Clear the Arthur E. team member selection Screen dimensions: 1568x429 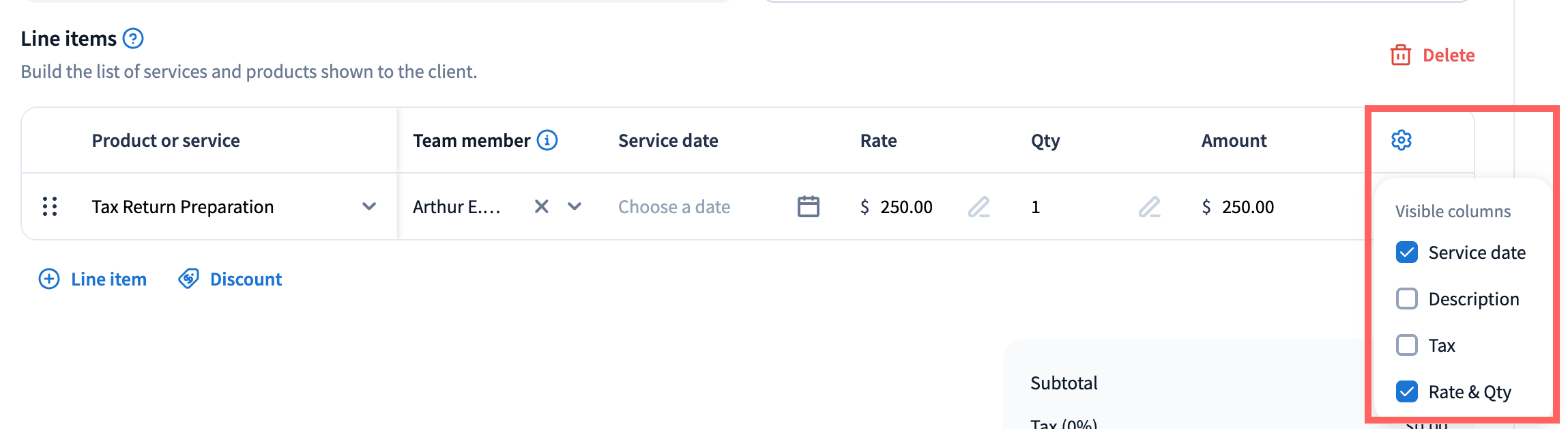[x=541, y=206]
